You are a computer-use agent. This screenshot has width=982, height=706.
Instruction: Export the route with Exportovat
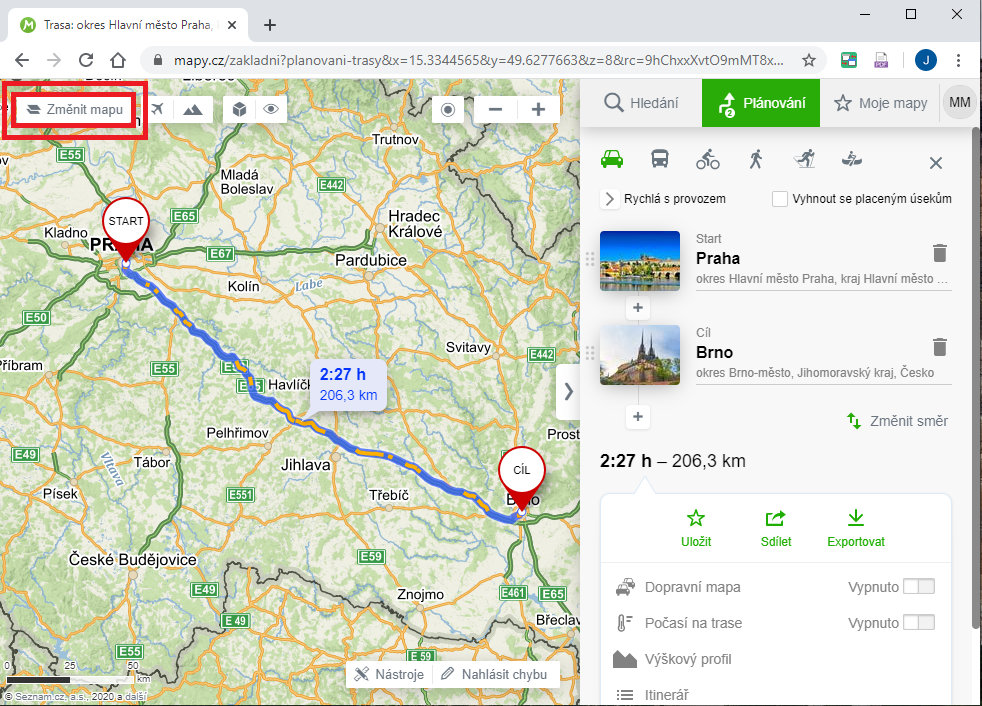pyautogui.click(x=855, y=528)
